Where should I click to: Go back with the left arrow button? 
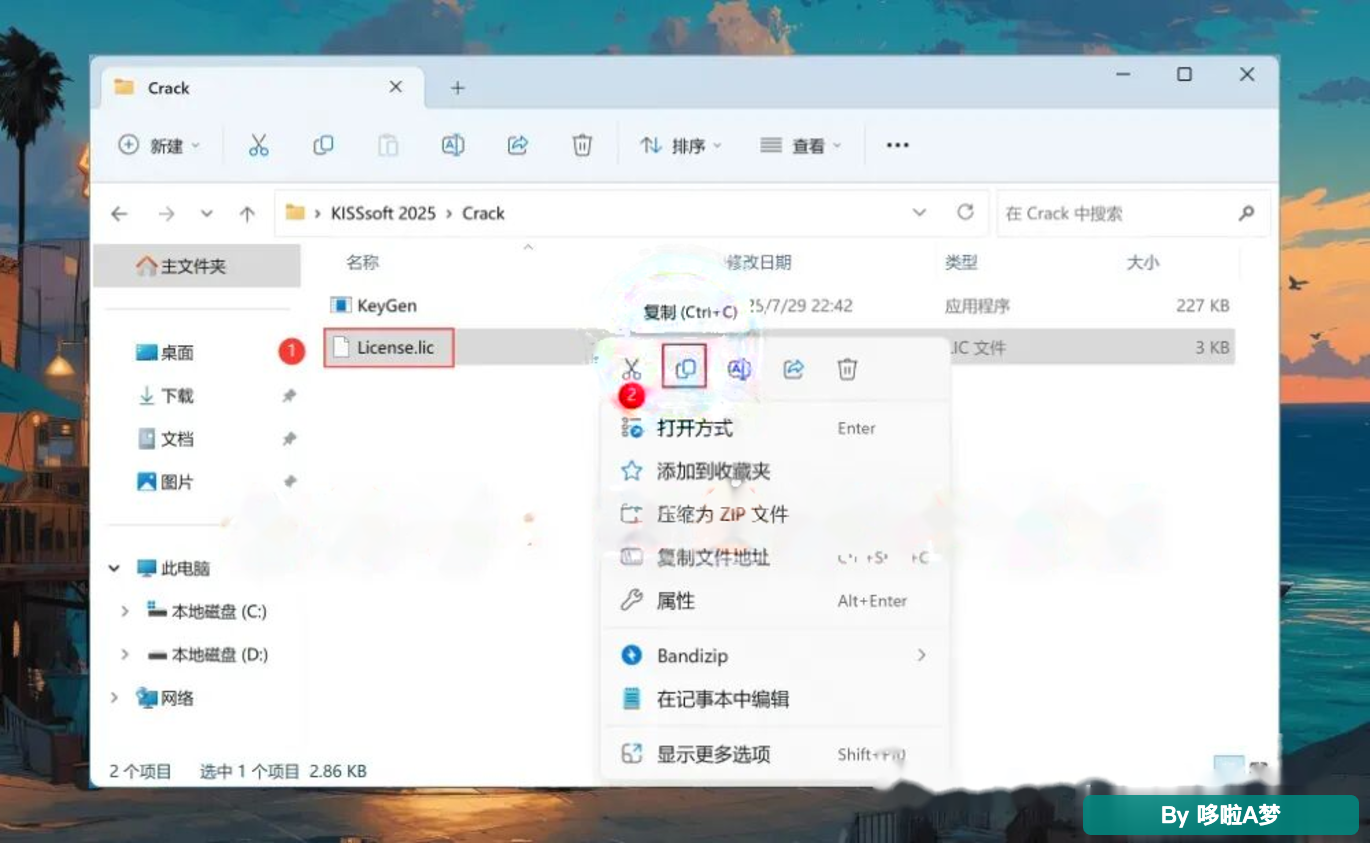pos(119,213)
